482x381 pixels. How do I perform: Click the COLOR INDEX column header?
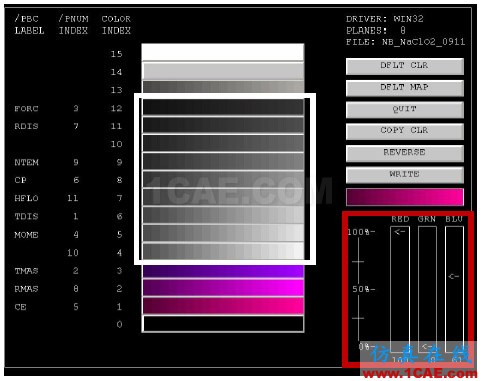116,25
